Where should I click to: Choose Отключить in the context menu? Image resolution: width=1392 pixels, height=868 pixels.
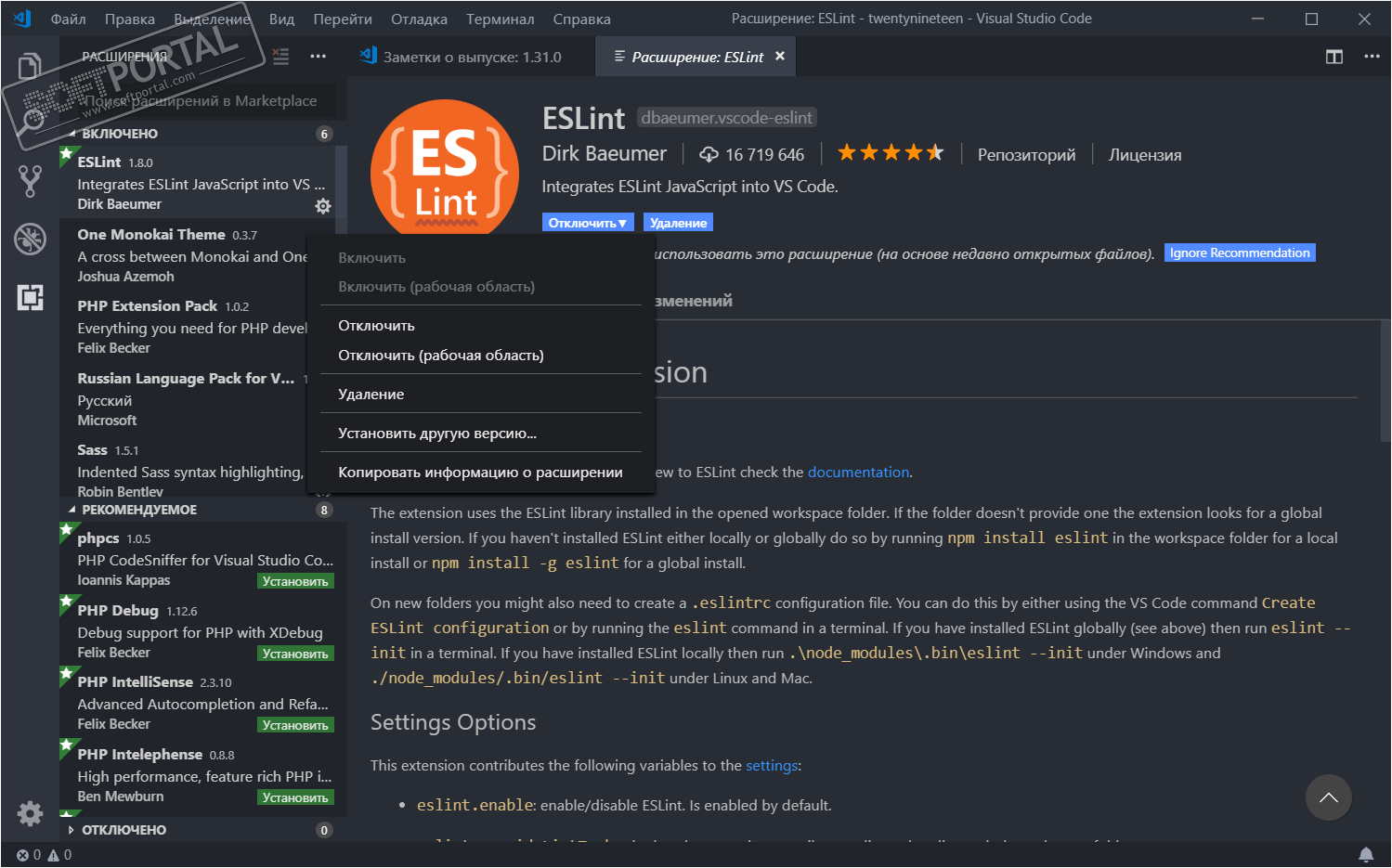(480, 326)
